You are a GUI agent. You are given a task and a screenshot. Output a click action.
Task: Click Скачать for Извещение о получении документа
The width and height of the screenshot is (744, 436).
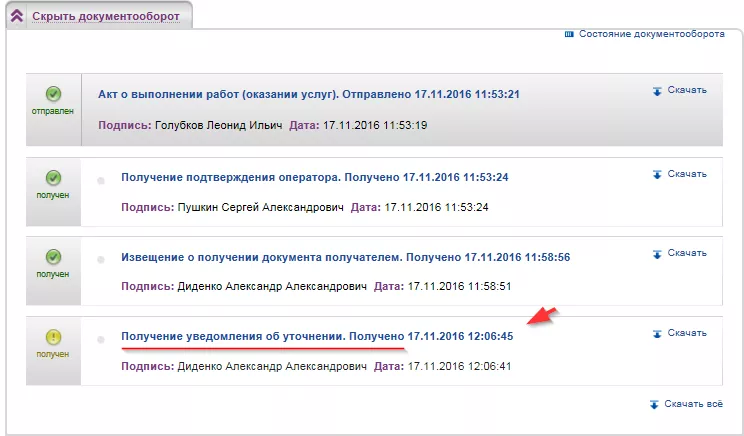pos(687,253)
